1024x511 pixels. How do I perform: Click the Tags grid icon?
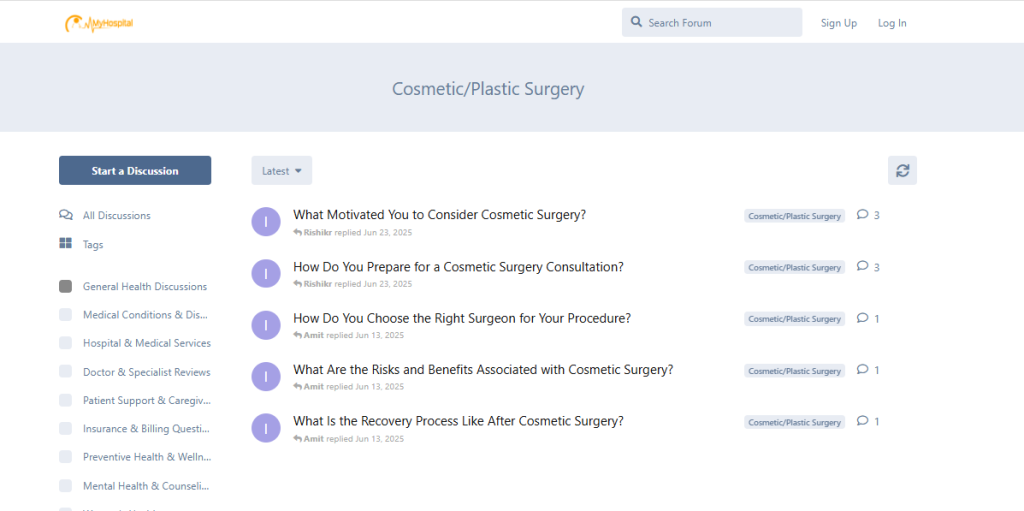66,244
